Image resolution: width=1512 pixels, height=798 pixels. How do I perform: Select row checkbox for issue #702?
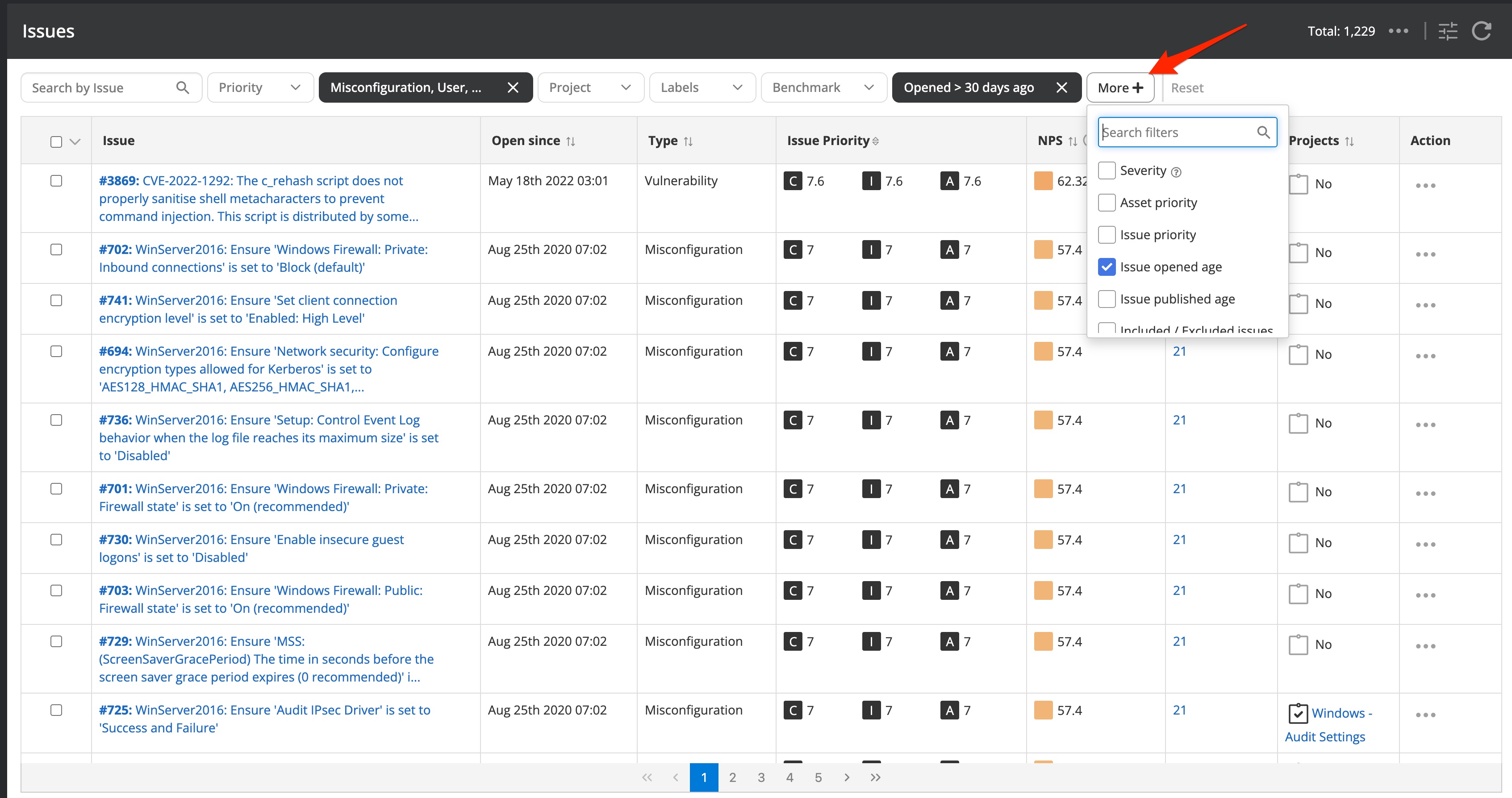(x=56, y=249)
